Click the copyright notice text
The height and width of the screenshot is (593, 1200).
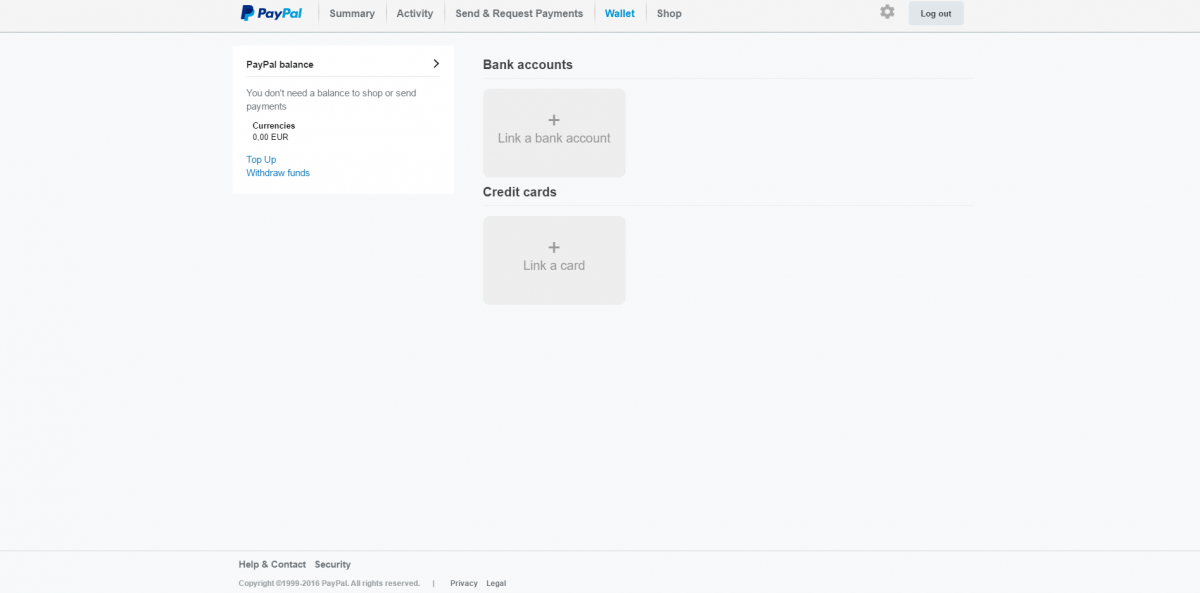pos(329,583)
